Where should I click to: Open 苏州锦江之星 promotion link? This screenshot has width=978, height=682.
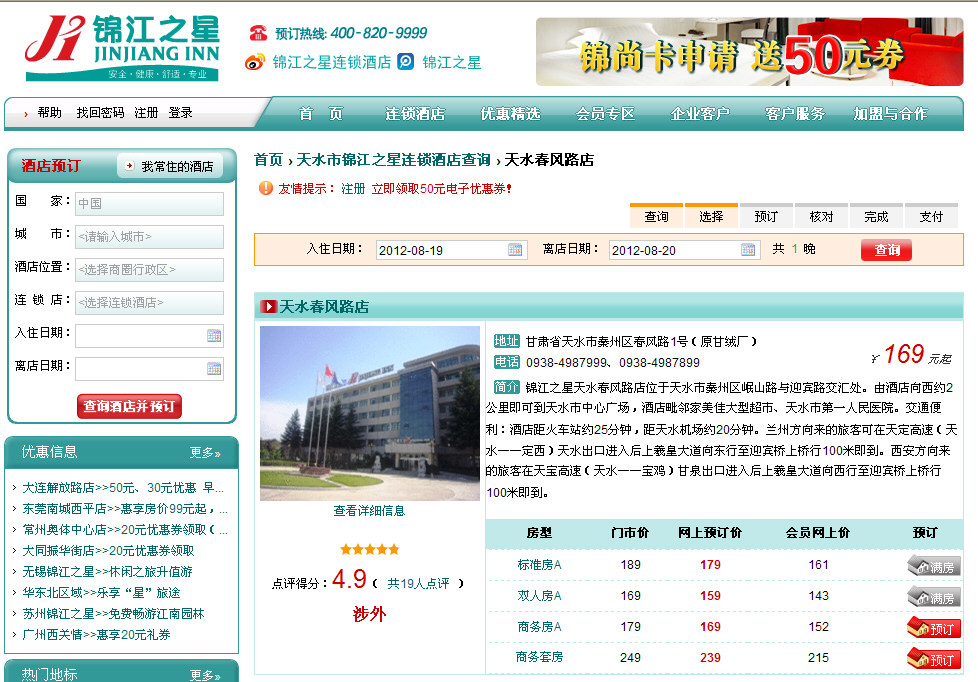point(113,613)
